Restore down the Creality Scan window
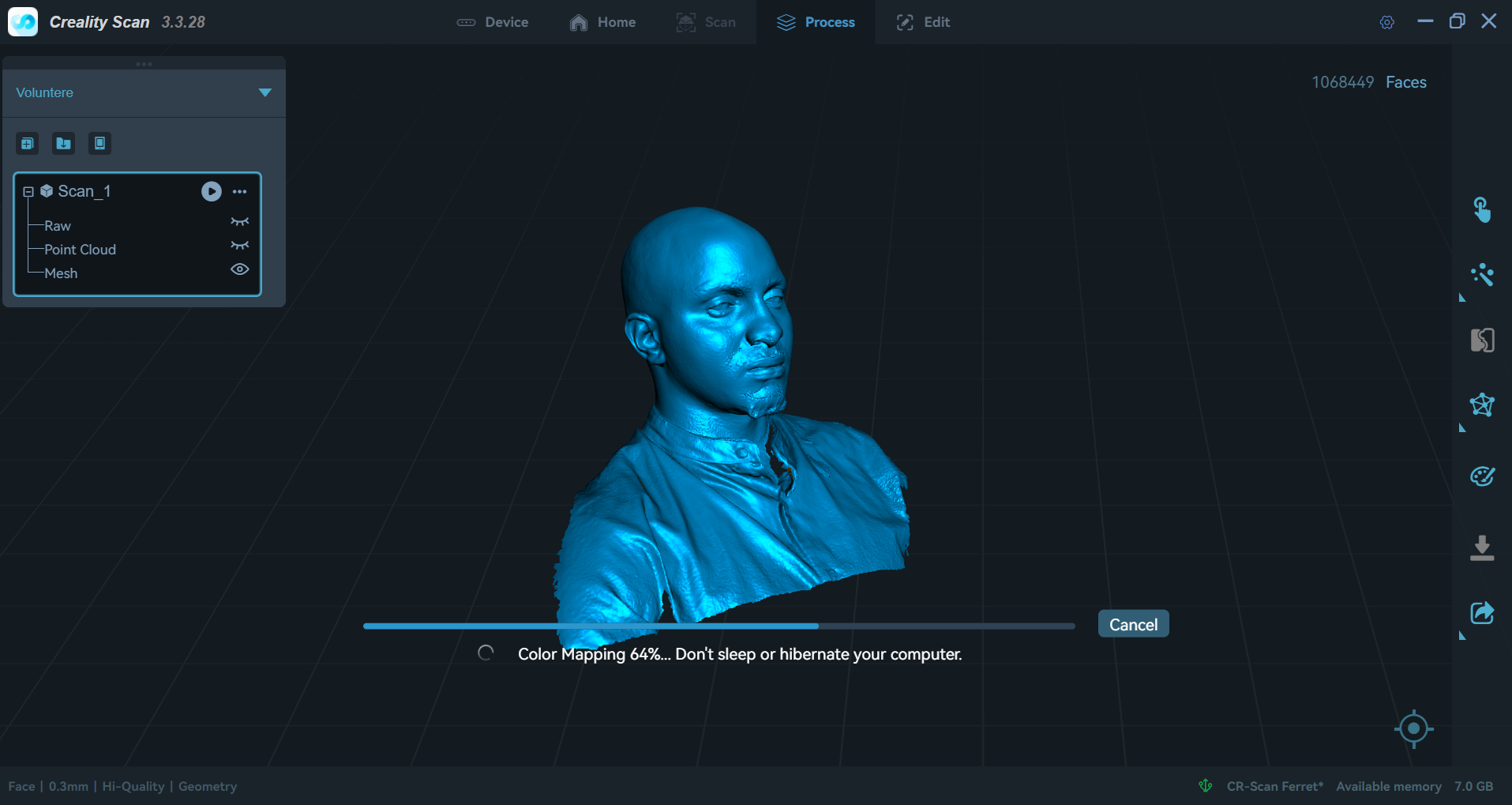This screenshot has height=805, width=1512. point(1457,21)
